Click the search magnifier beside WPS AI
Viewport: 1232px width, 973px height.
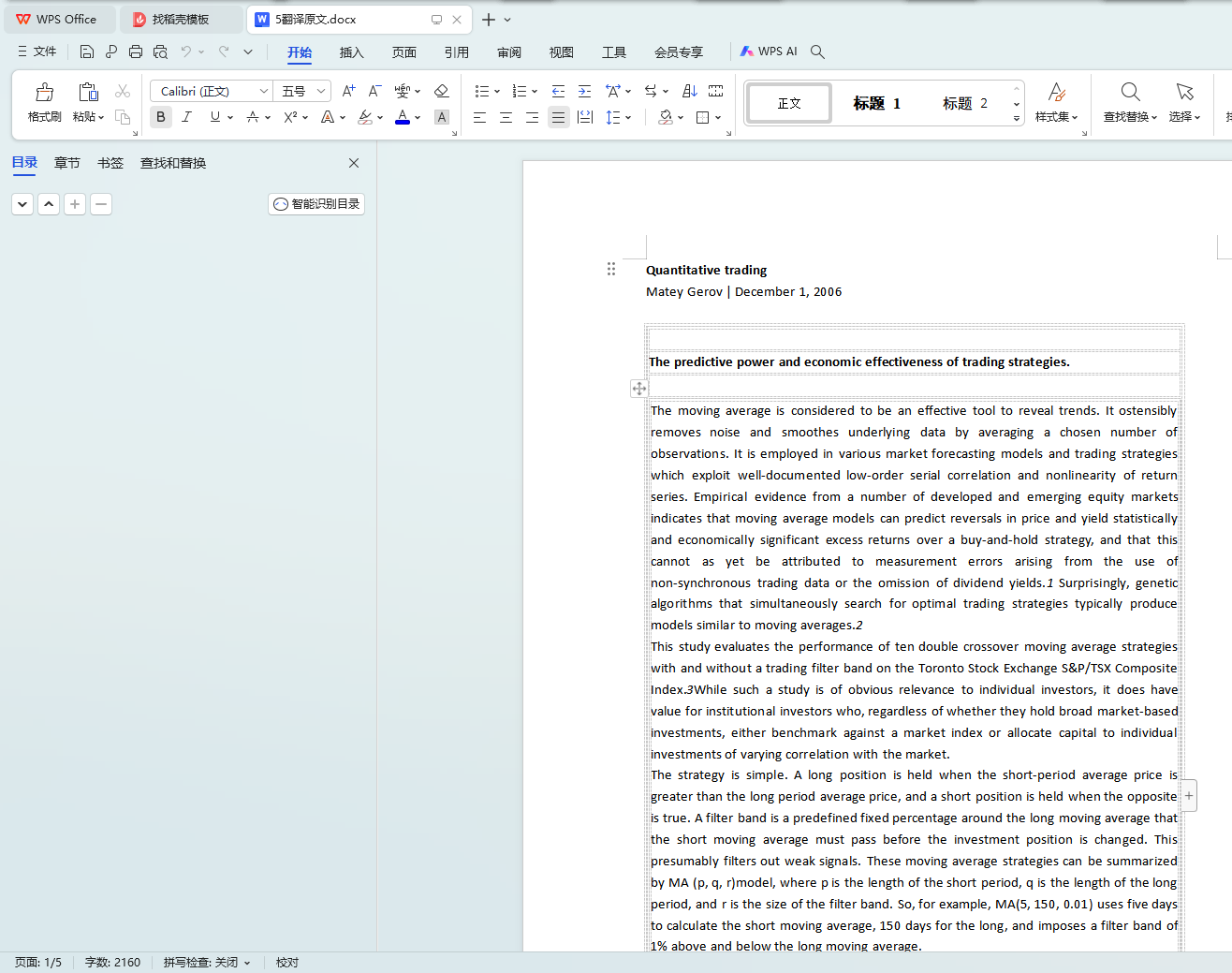(817, 52)
